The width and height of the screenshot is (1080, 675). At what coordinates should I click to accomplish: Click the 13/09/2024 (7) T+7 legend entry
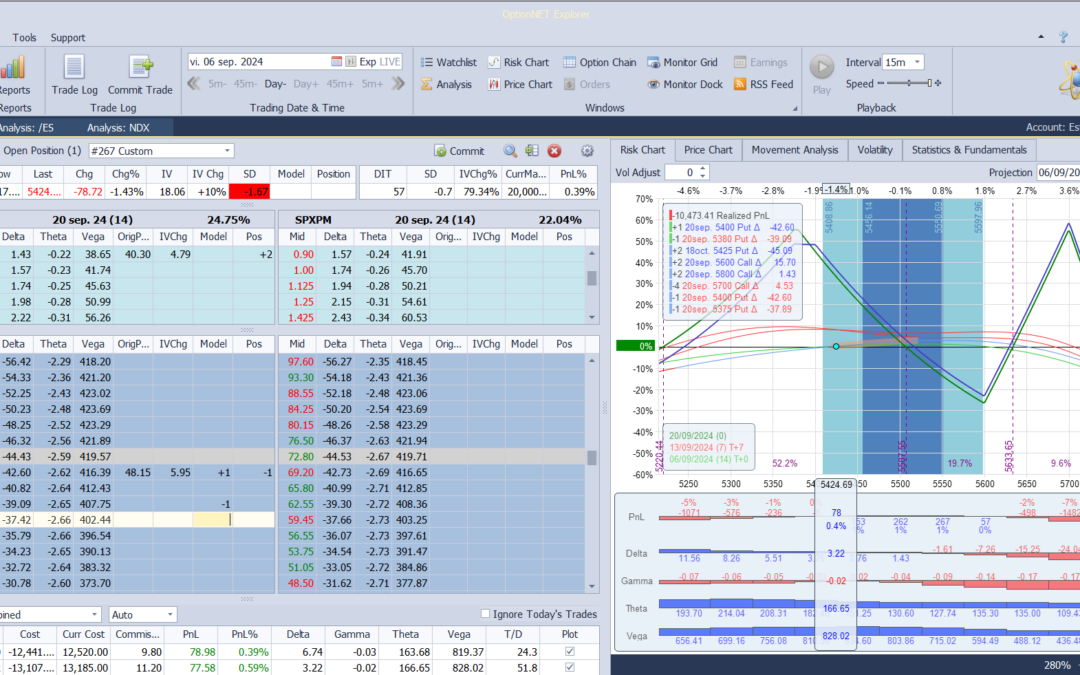pyautogui.click(x=708, y=448)
